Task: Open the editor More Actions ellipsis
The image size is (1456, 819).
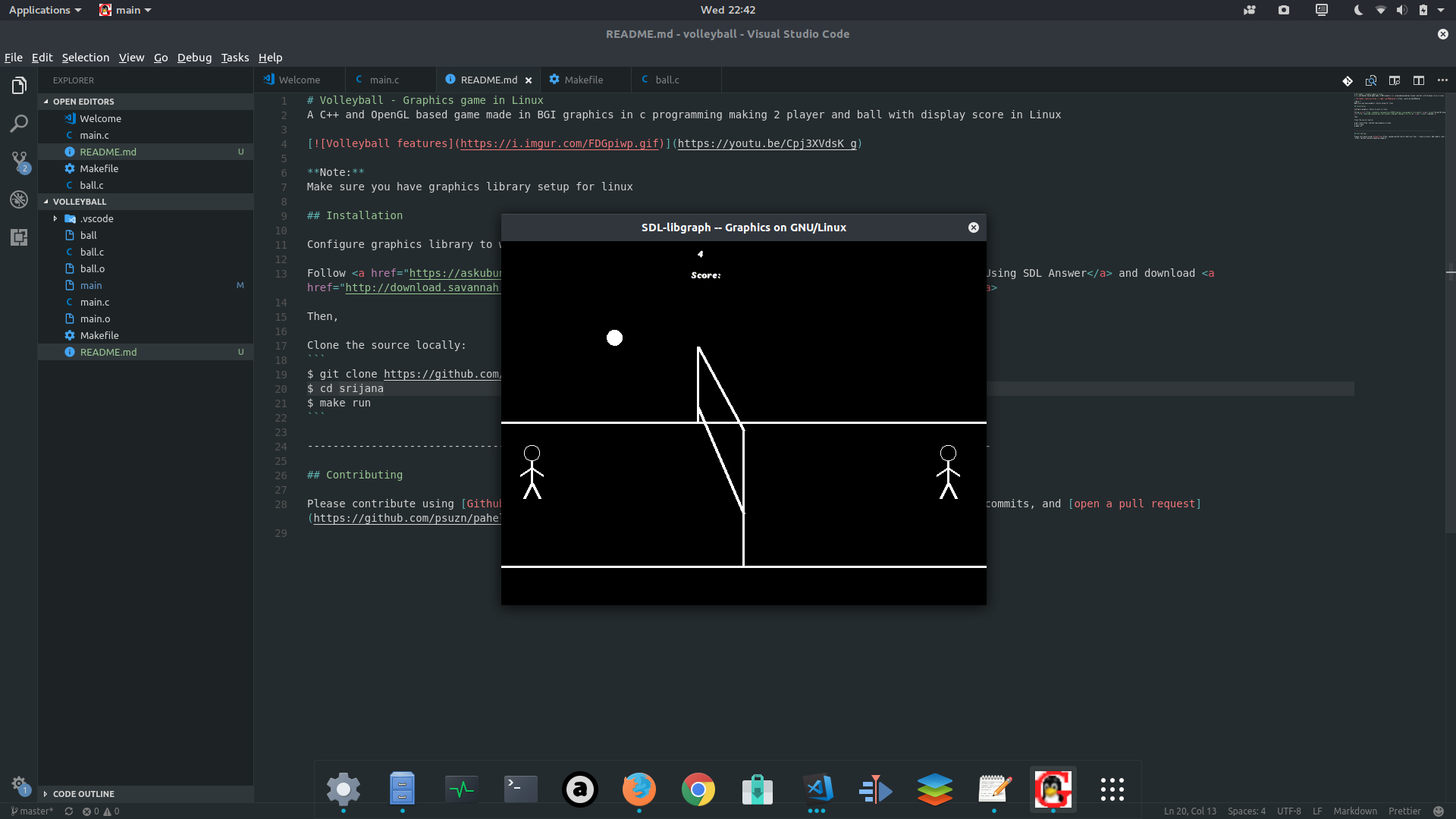Action: click(1442, 80)
